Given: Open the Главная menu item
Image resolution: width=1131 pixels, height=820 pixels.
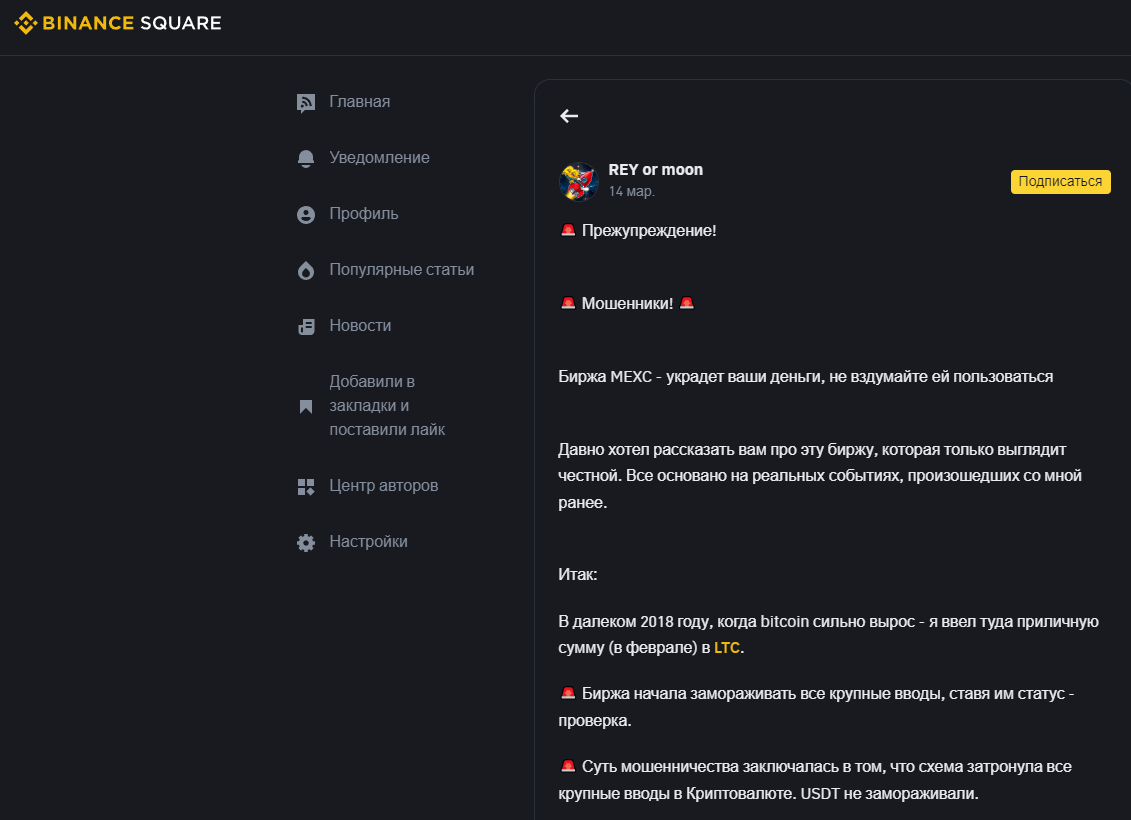Looking at the screenshot, I should 359,102.
